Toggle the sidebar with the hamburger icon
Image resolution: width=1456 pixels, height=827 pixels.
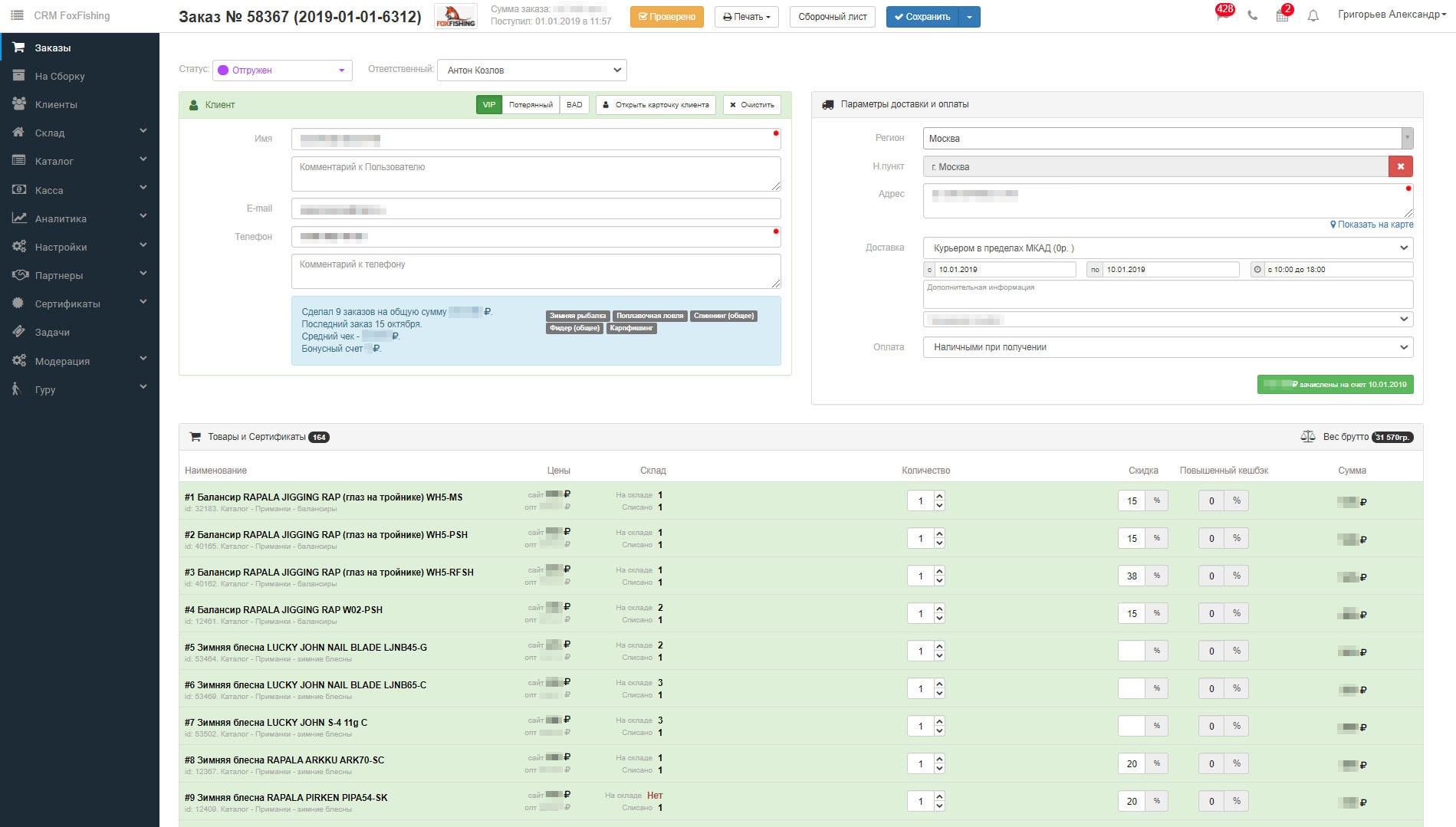pos(17,15)
